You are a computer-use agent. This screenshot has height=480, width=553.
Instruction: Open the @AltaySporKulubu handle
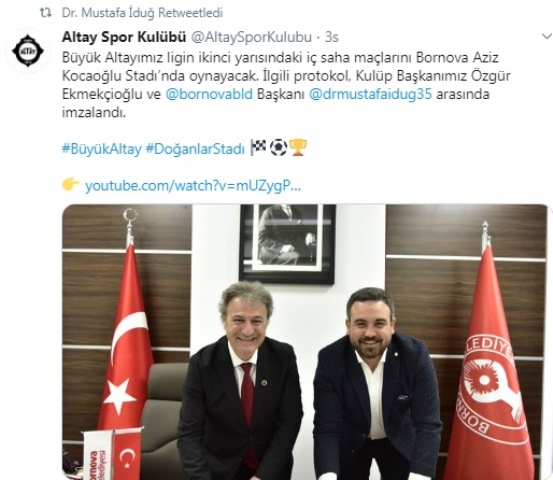(x=251, y=37)
